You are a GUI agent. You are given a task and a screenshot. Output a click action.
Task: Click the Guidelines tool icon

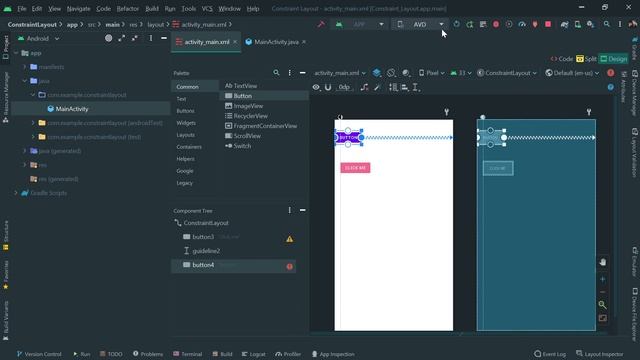coord(416,87)
